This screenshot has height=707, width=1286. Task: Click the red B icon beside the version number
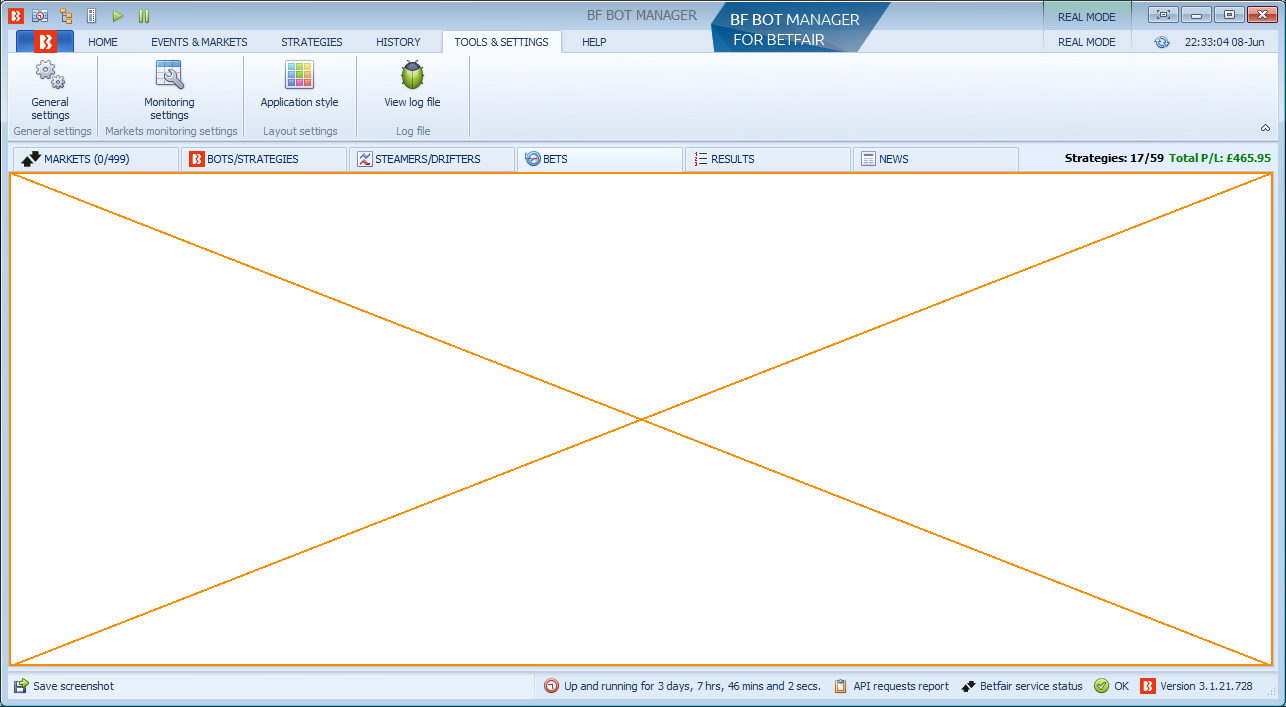coord(1148,686)
